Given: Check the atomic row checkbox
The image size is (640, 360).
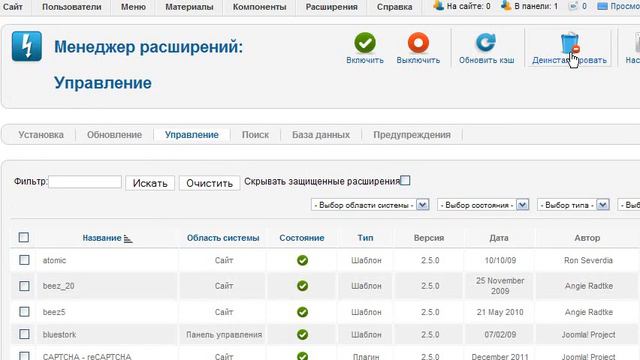Looking at the screenshot, I should [x=24, y=260].
